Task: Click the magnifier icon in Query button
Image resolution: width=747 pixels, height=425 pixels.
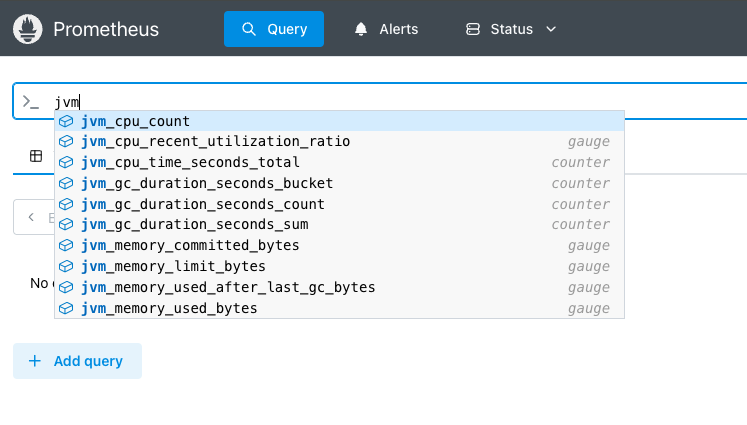Action: pyautogui.click(x=249, y=29)
